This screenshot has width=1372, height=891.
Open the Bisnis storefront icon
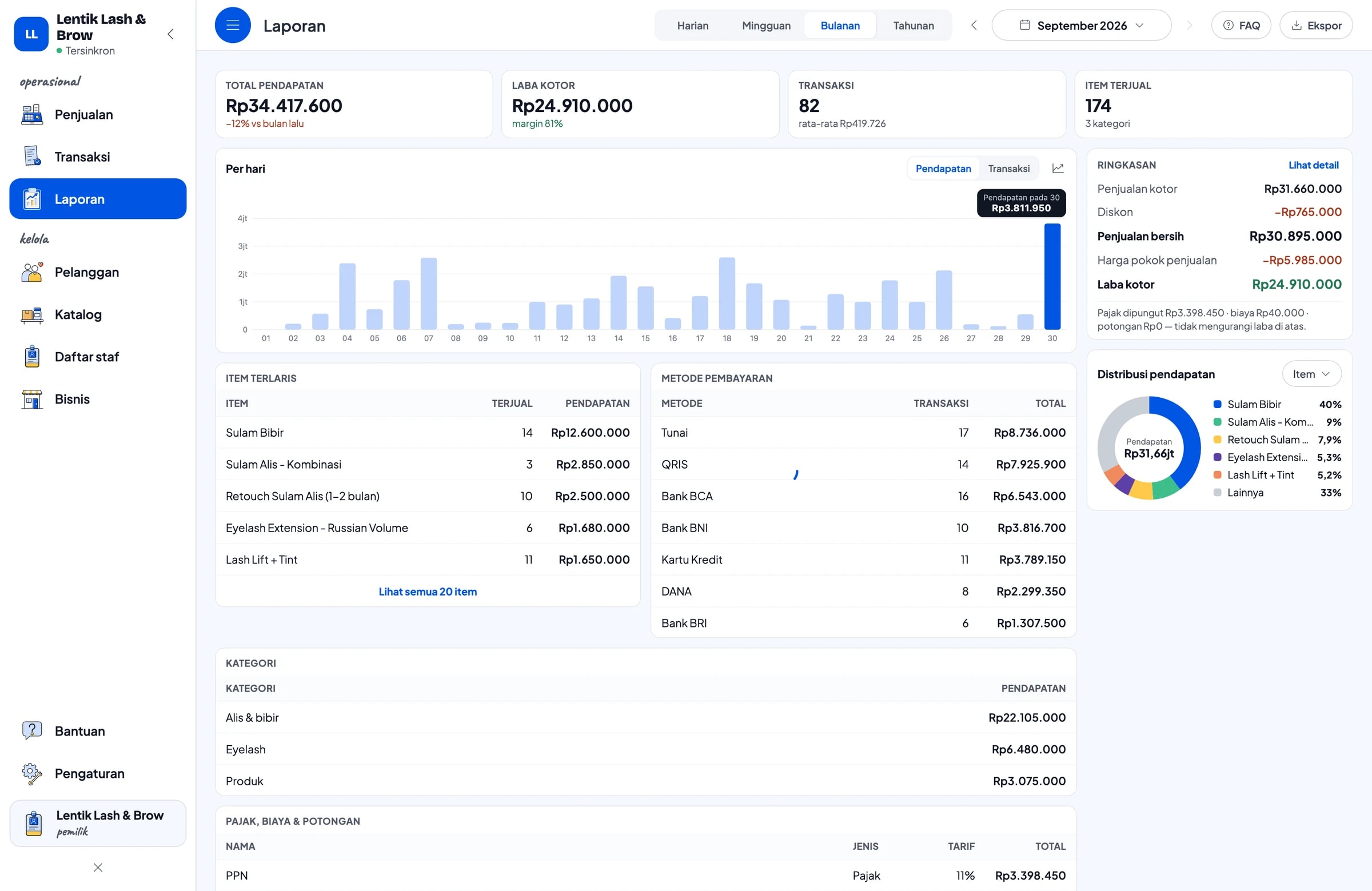pyautogui.click(x=32, y=399)
